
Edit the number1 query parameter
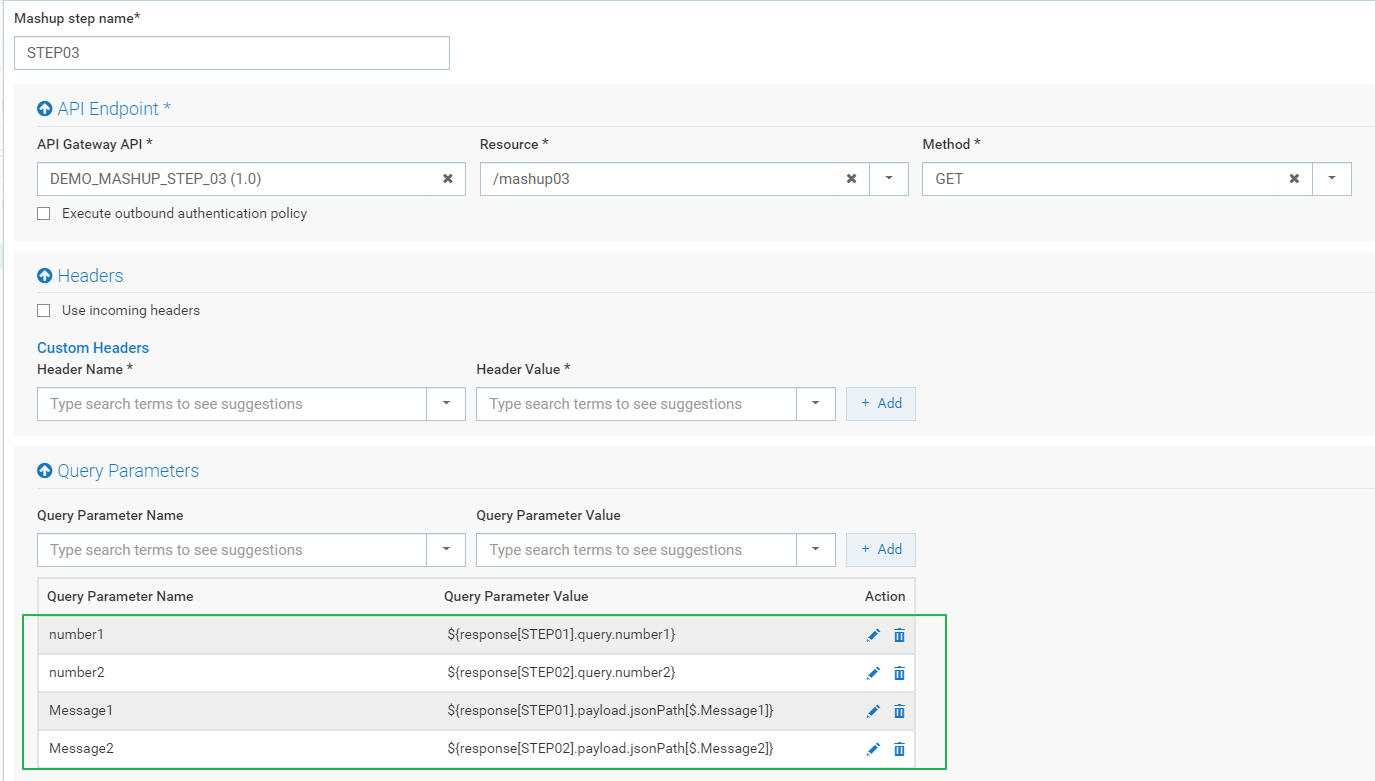tap(873, 635)
